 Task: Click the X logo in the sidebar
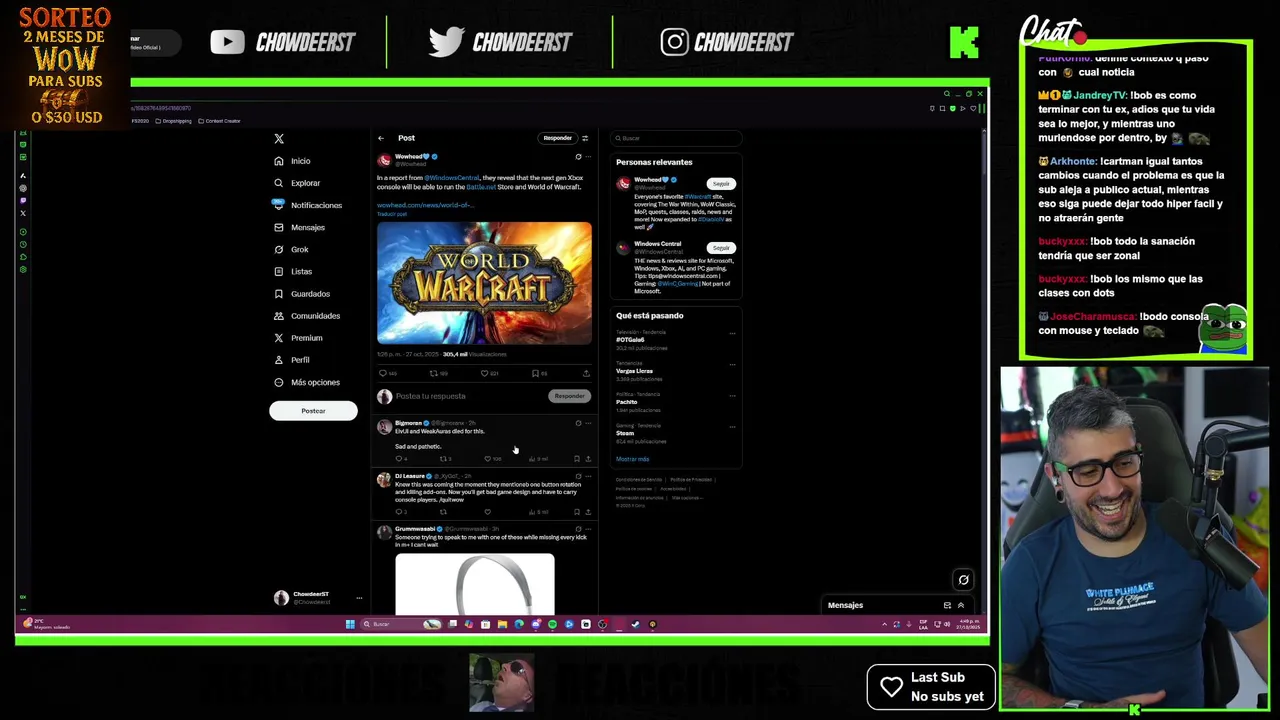tap(279, 138)
